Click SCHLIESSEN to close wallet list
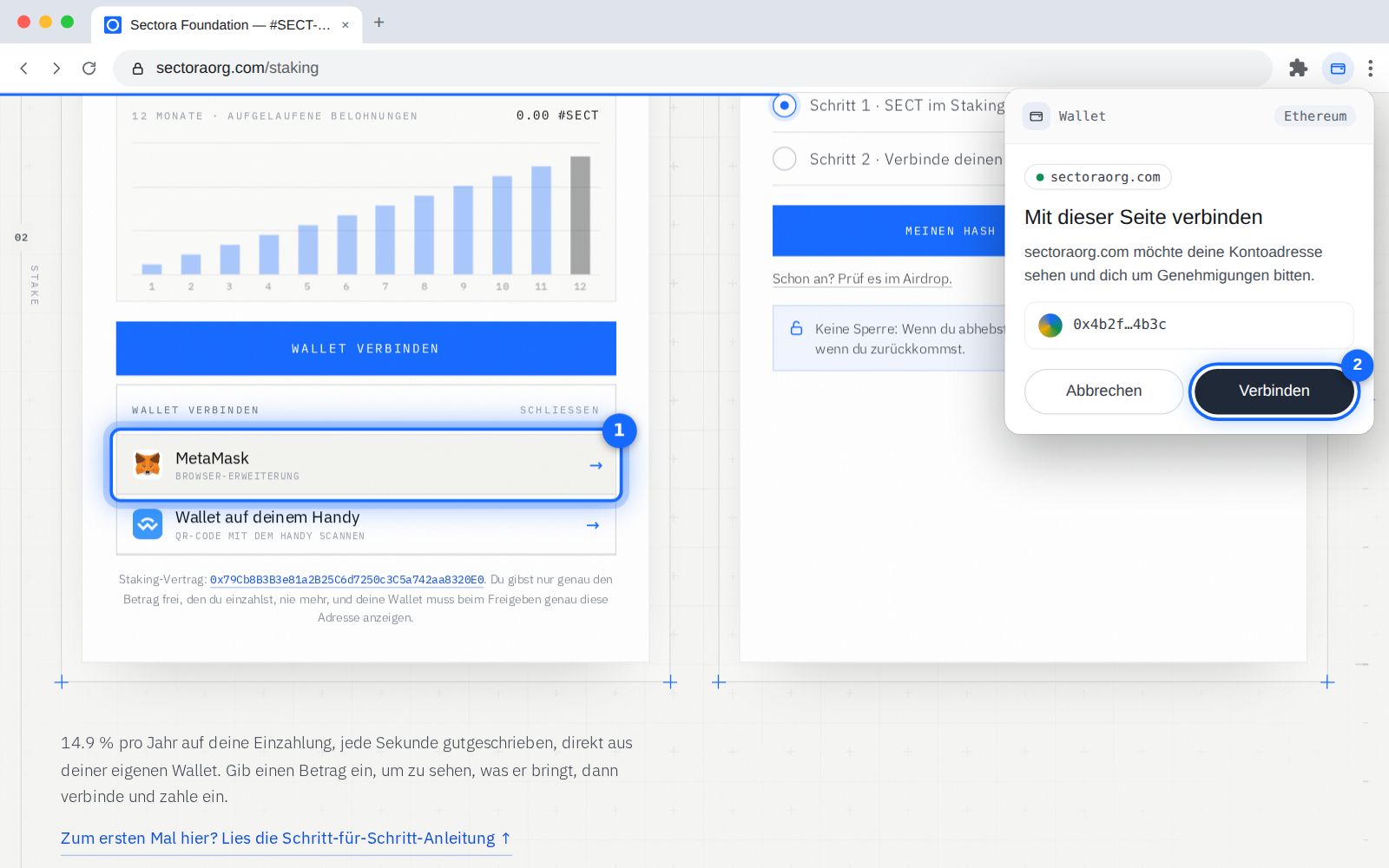Image resolution: width=1389 pixels, height=868 pixels. [x=559, y=410]
